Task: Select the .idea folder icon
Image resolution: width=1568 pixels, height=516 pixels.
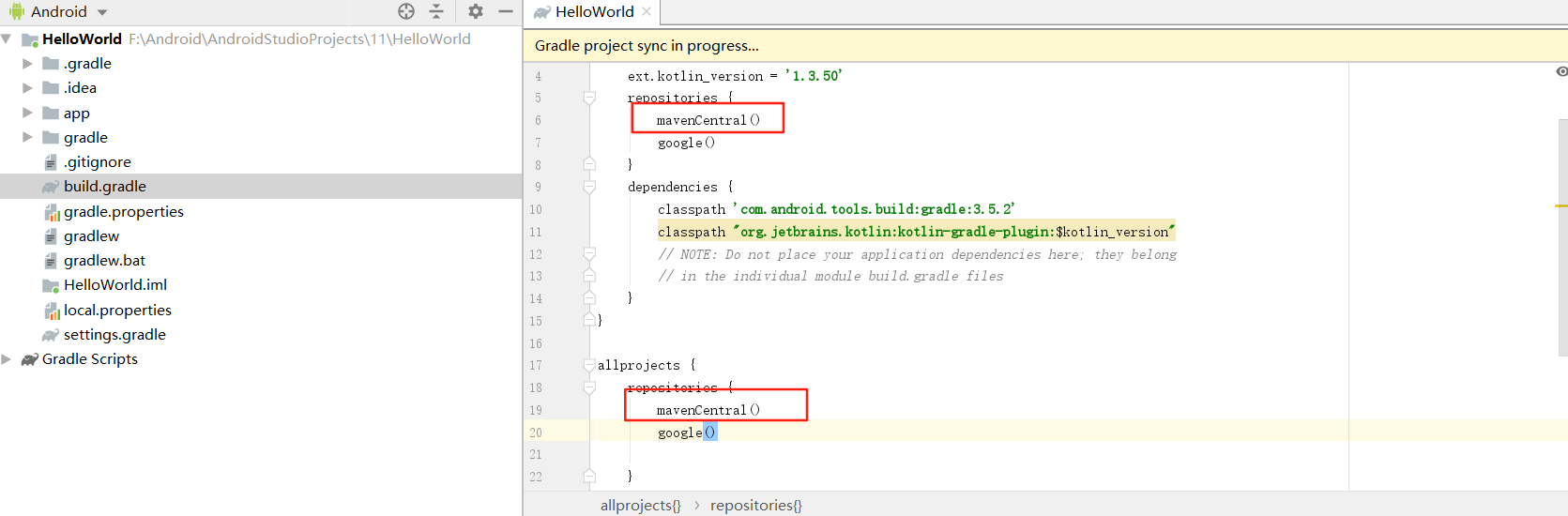Action: click(51, 87)
